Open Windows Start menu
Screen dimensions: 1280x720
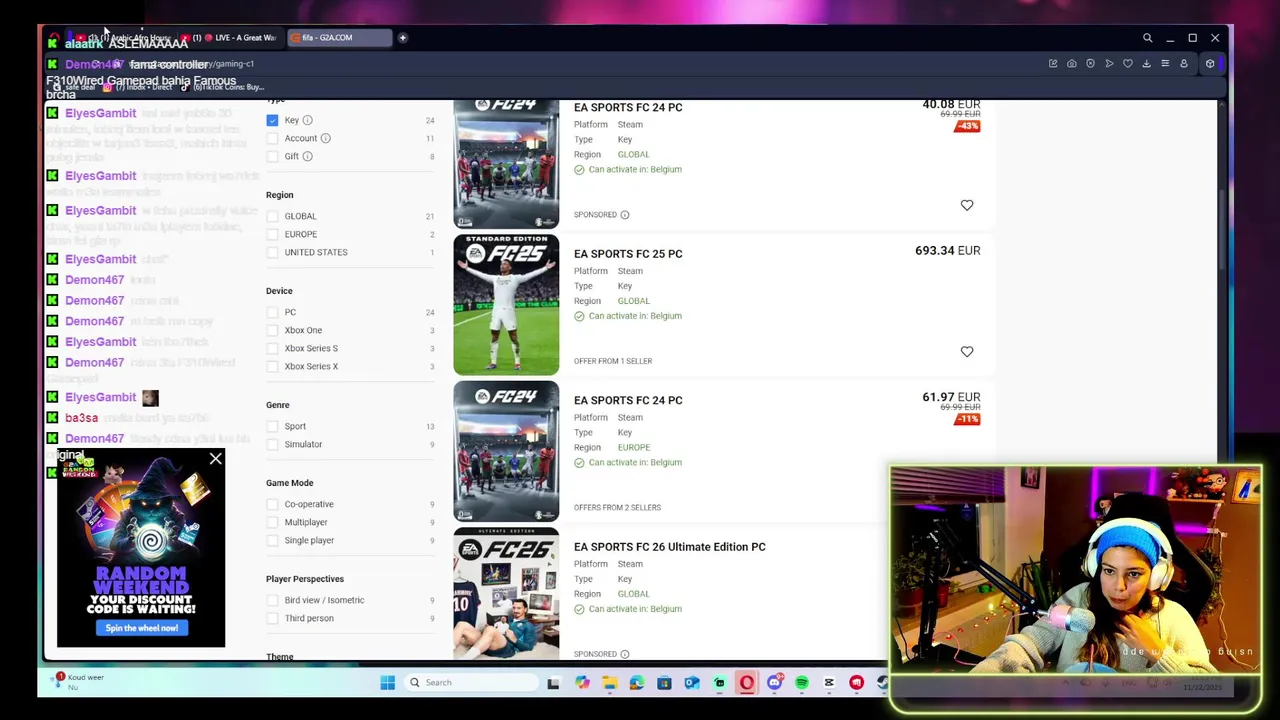(387, 683)
